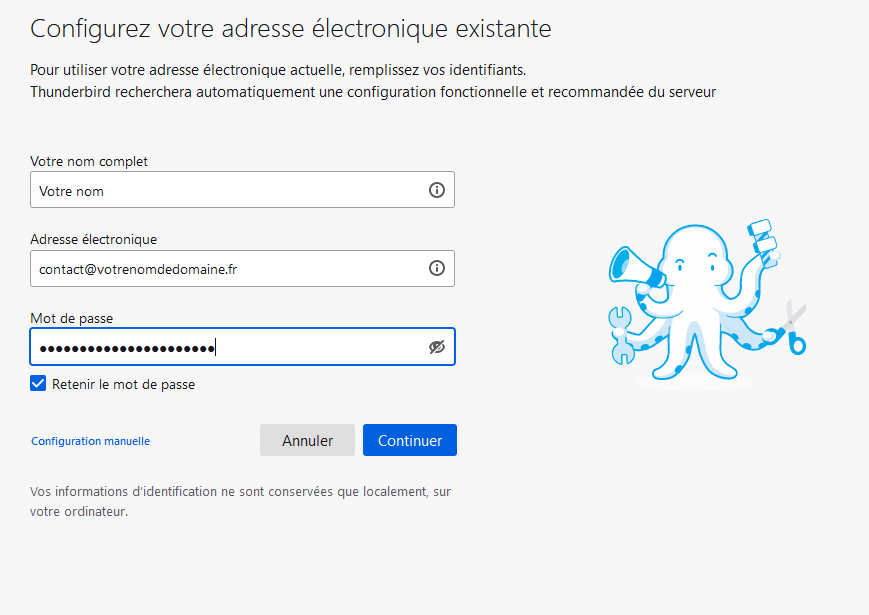Image resolution: width=869 pixels, height=615 pixels.
Task: Click the local credentials storage notice text
Action: pos(241,501)
